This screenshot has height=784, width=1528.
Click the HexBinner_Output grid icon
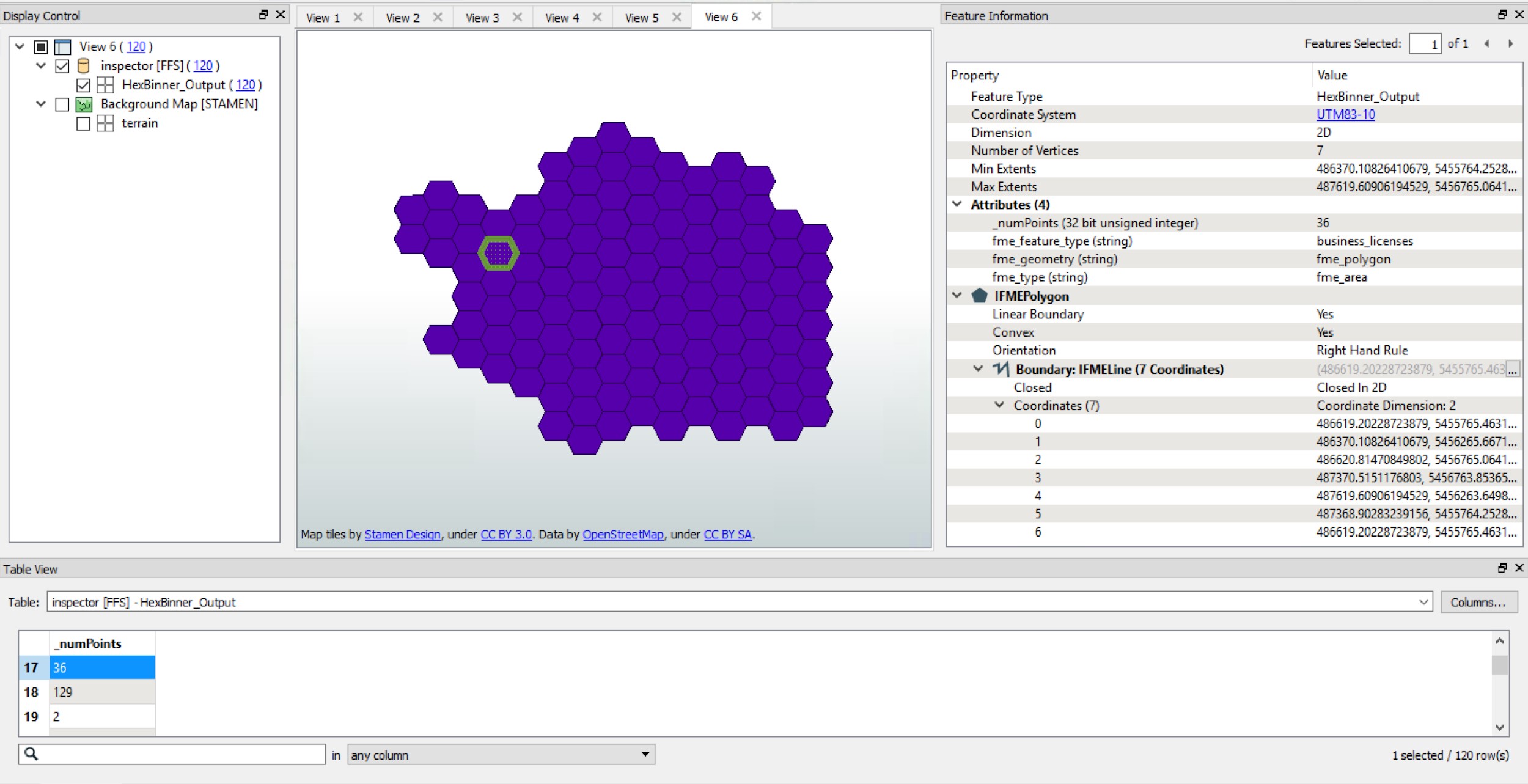pos(105,84)
